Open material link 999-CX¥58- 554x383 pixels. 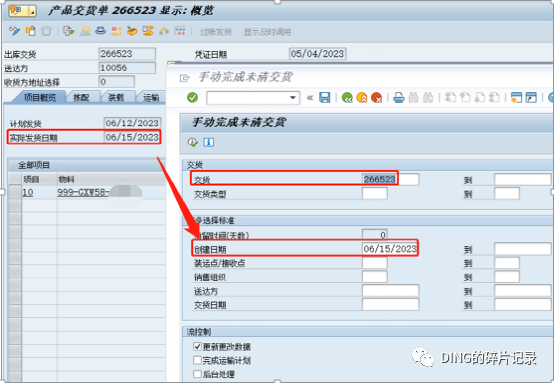83,193
